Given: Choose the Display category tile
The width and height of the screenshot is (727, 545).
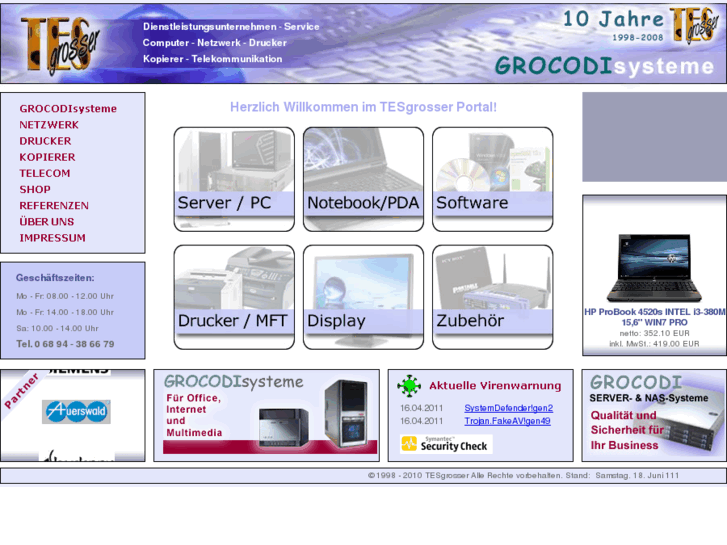Looking at the screenshot, I should point(364,297).
